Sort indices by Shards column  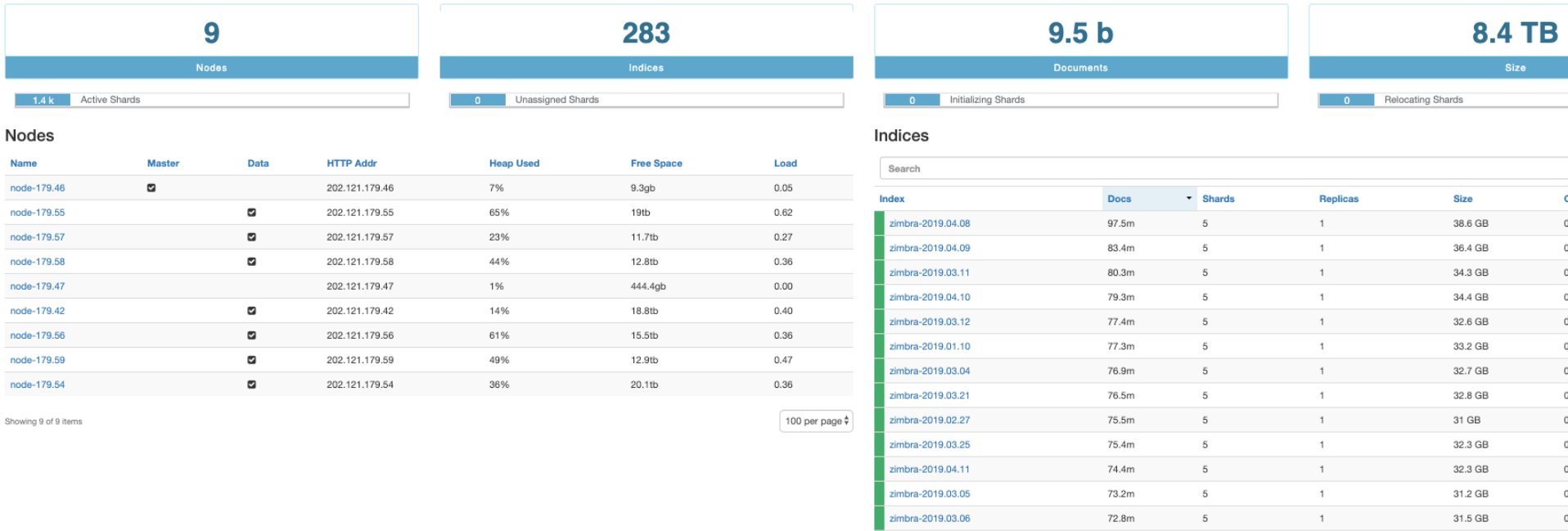tap(1218, 199)
